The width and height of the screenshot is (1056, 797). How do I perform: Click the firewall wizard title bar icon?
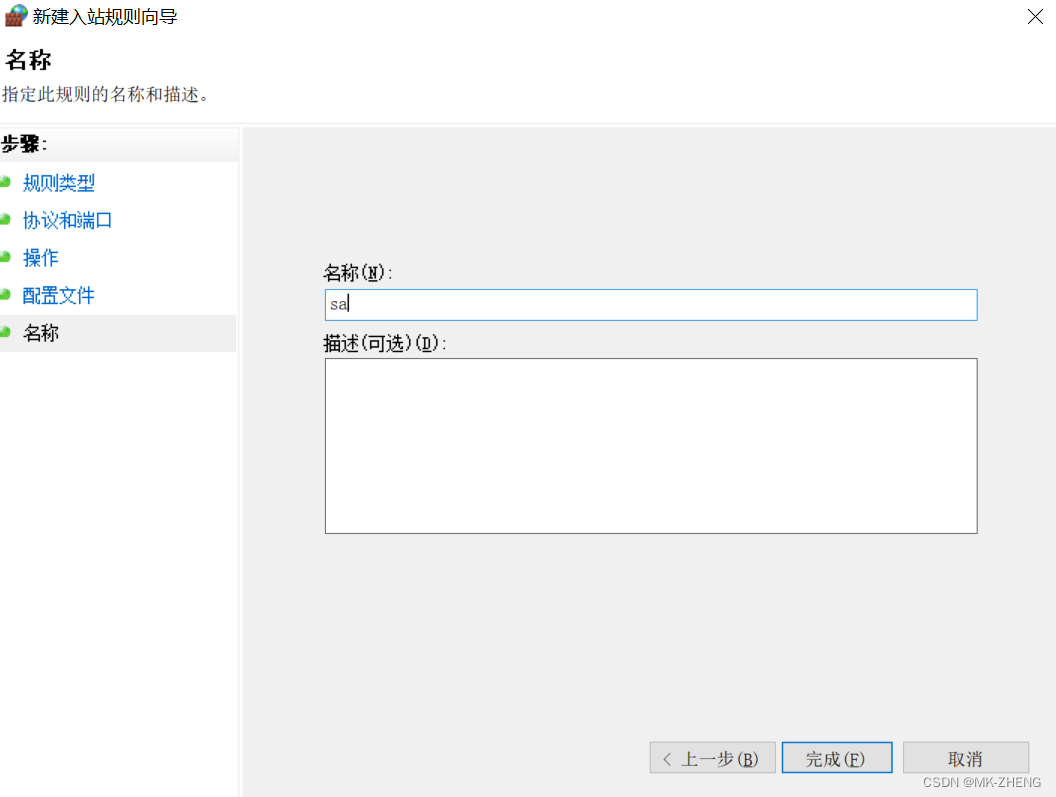15,16
